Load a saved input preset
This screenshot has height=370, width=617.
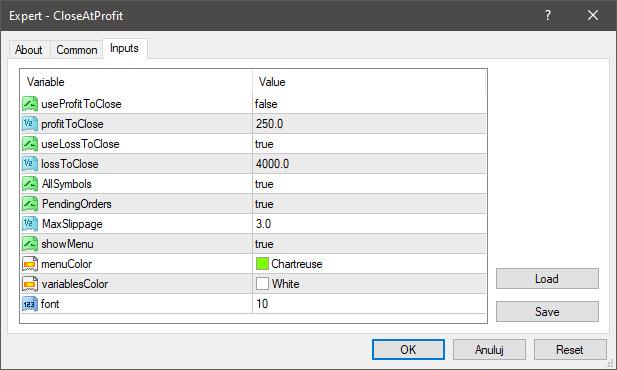[547, 279]
